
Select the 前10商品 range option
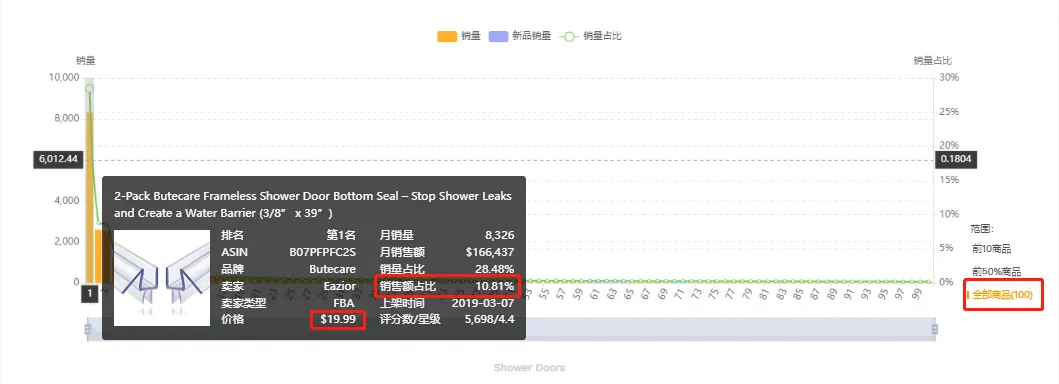click(991, 249)
